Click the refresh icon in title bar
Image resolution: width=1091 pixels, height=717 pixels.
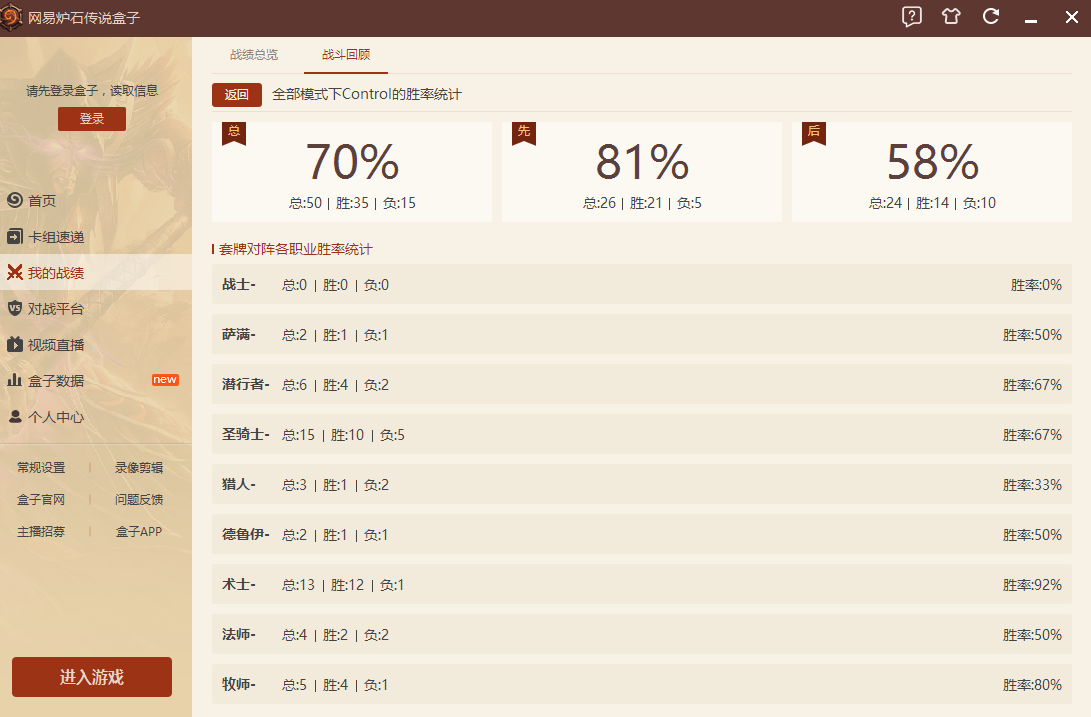coord(991,16)
